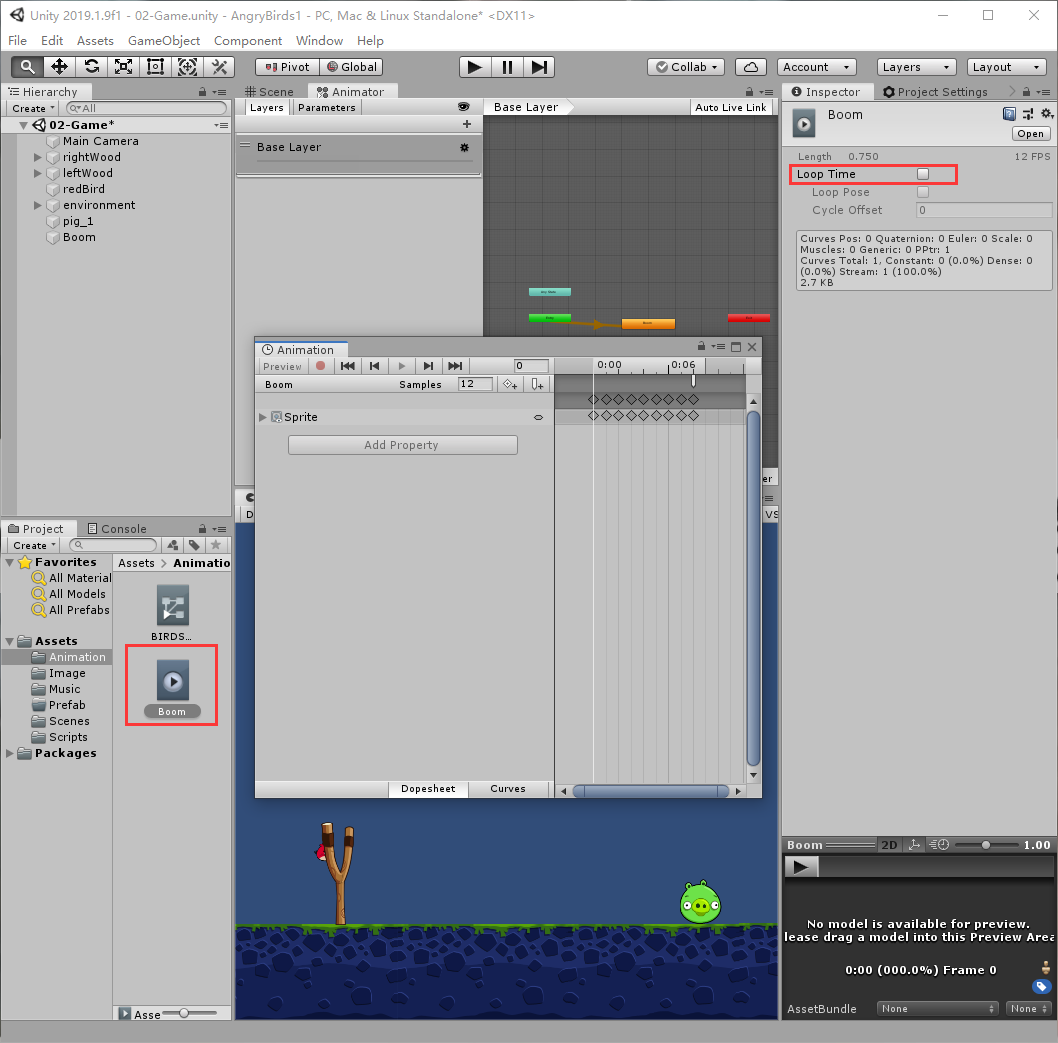Click search by type icon in Project
This screenshot has width=1058, height=1043.
pyautogui.click(x=173, y=545)
